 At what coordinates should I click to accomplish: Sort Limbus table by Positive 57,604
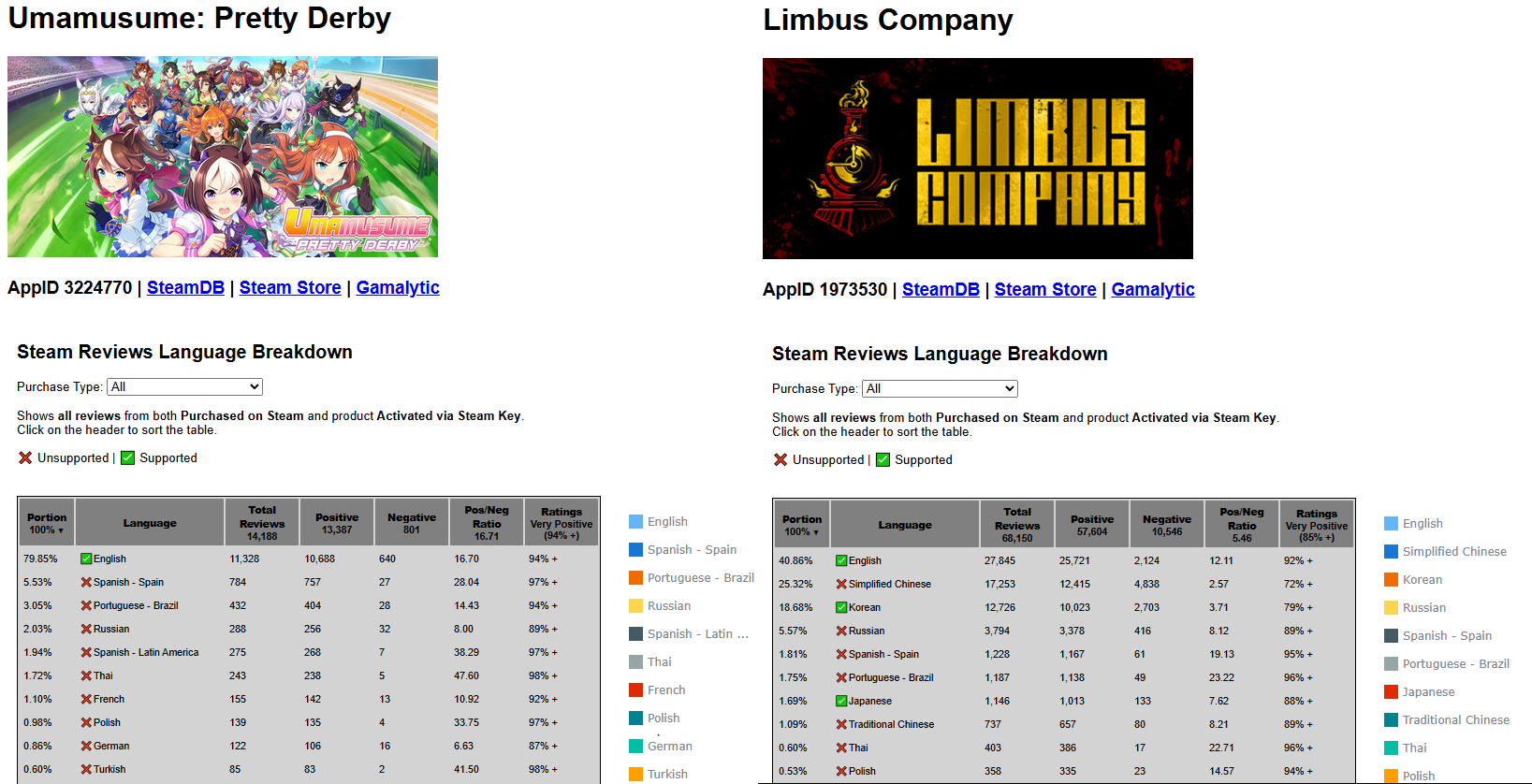coord(1092,525)
